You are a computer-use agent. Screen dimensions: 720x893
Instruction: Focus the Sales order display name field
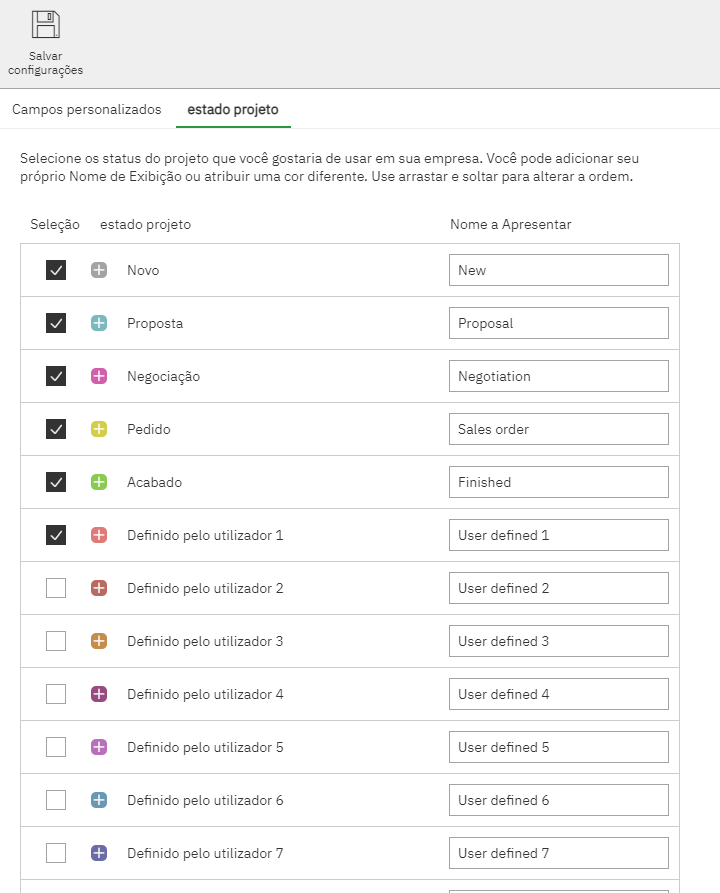(x=558, y=429)
